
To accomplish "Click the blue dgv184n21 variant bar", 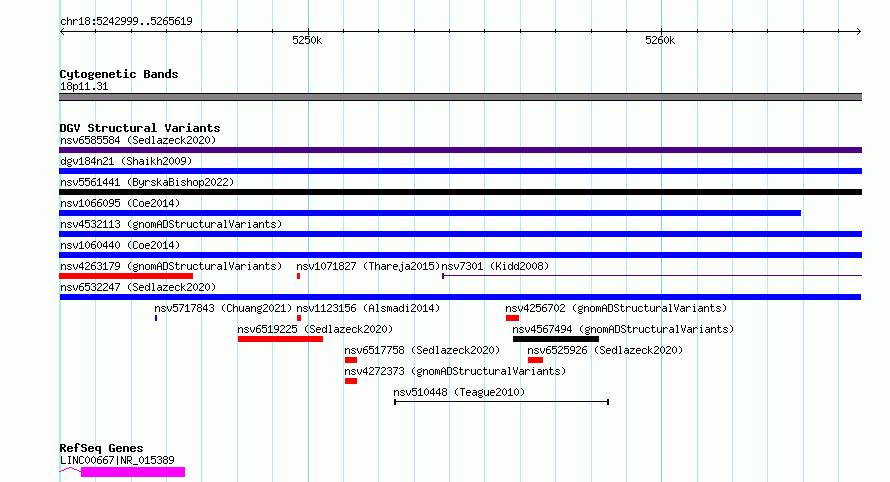I will [460, 171].
